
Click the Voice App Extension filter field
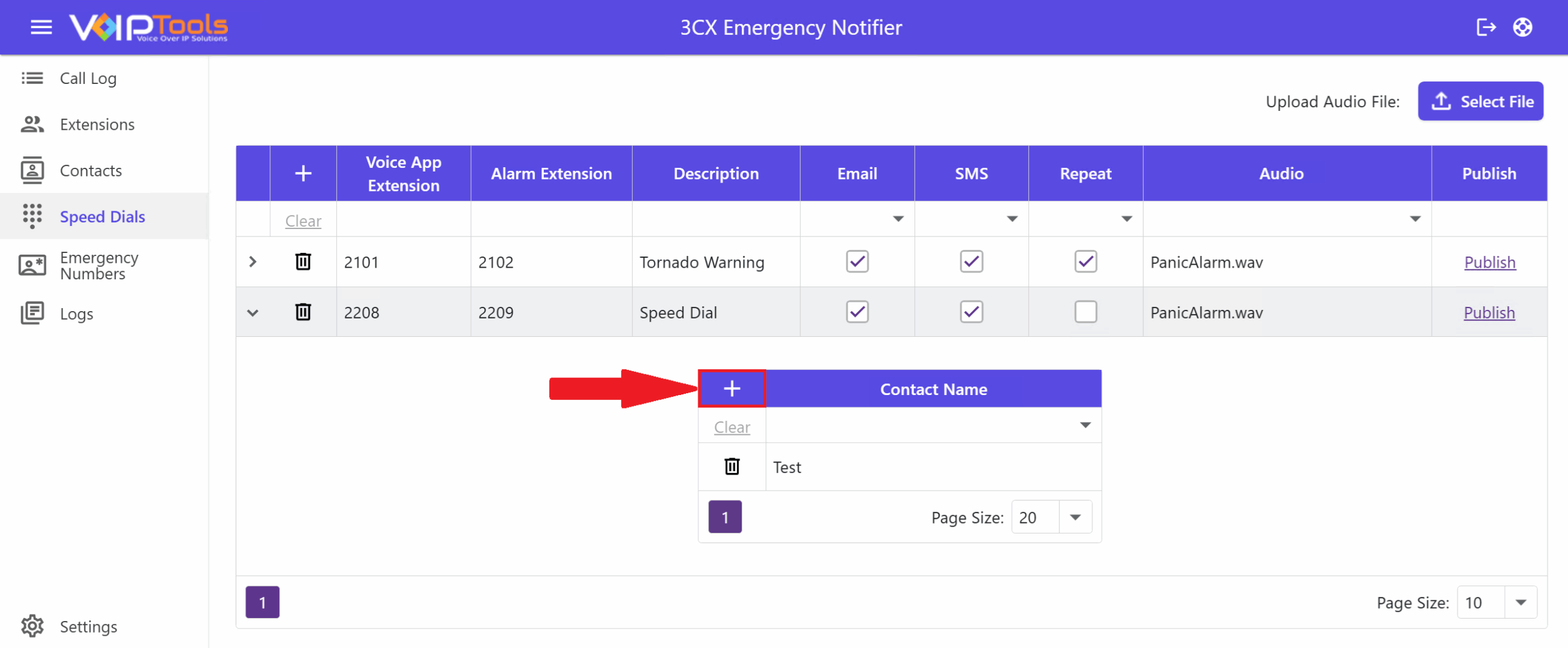click(x=403, y=219)
